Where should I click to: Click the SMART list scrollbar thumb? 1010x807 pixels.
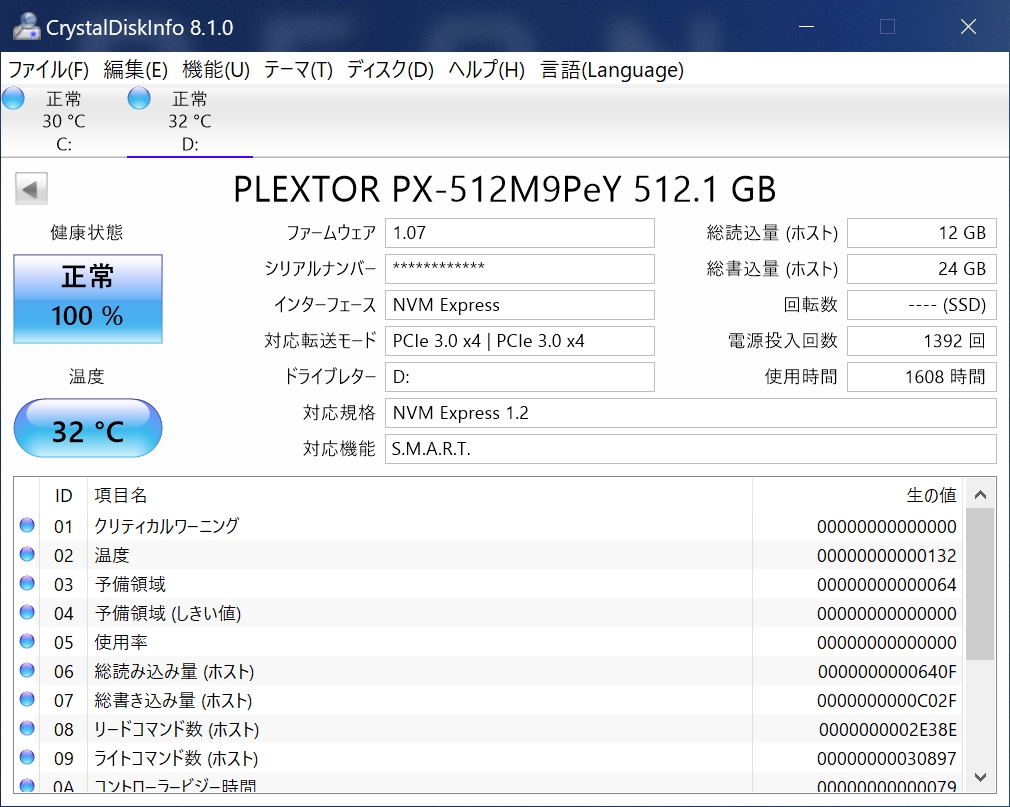(979, 584)
